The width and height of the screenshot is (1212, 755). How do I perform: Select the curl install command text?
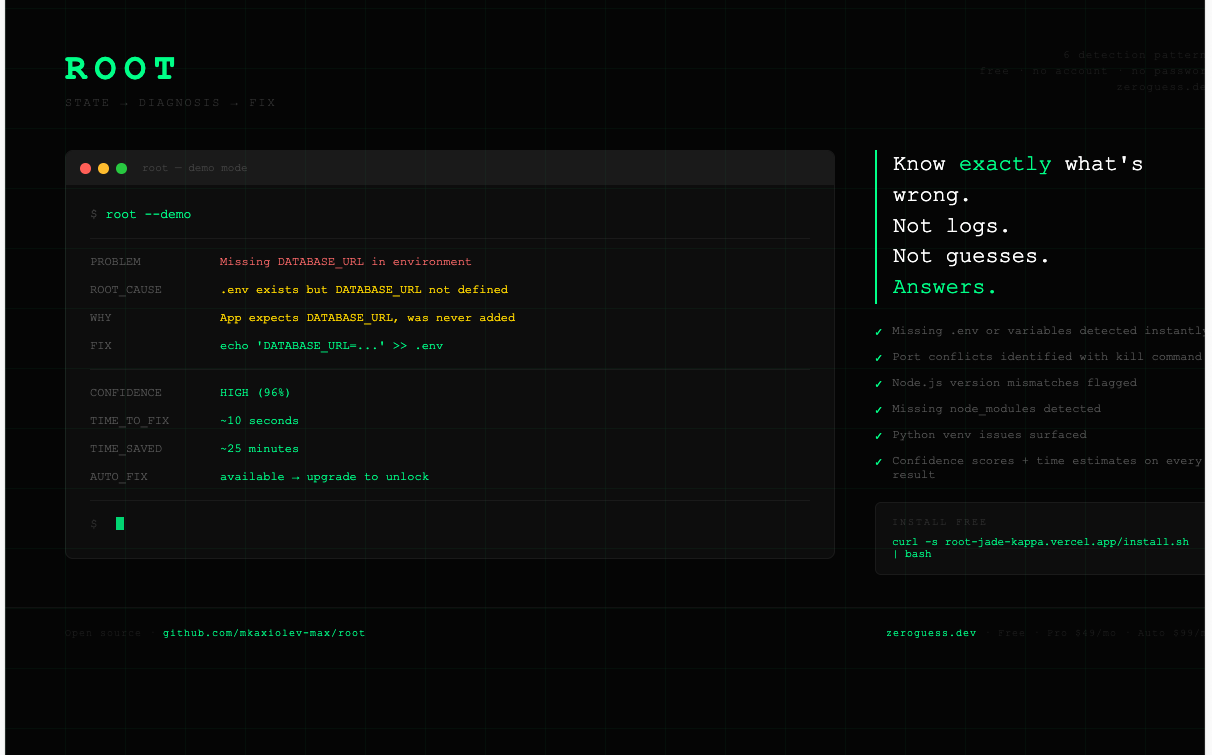tap(1040, 548)
